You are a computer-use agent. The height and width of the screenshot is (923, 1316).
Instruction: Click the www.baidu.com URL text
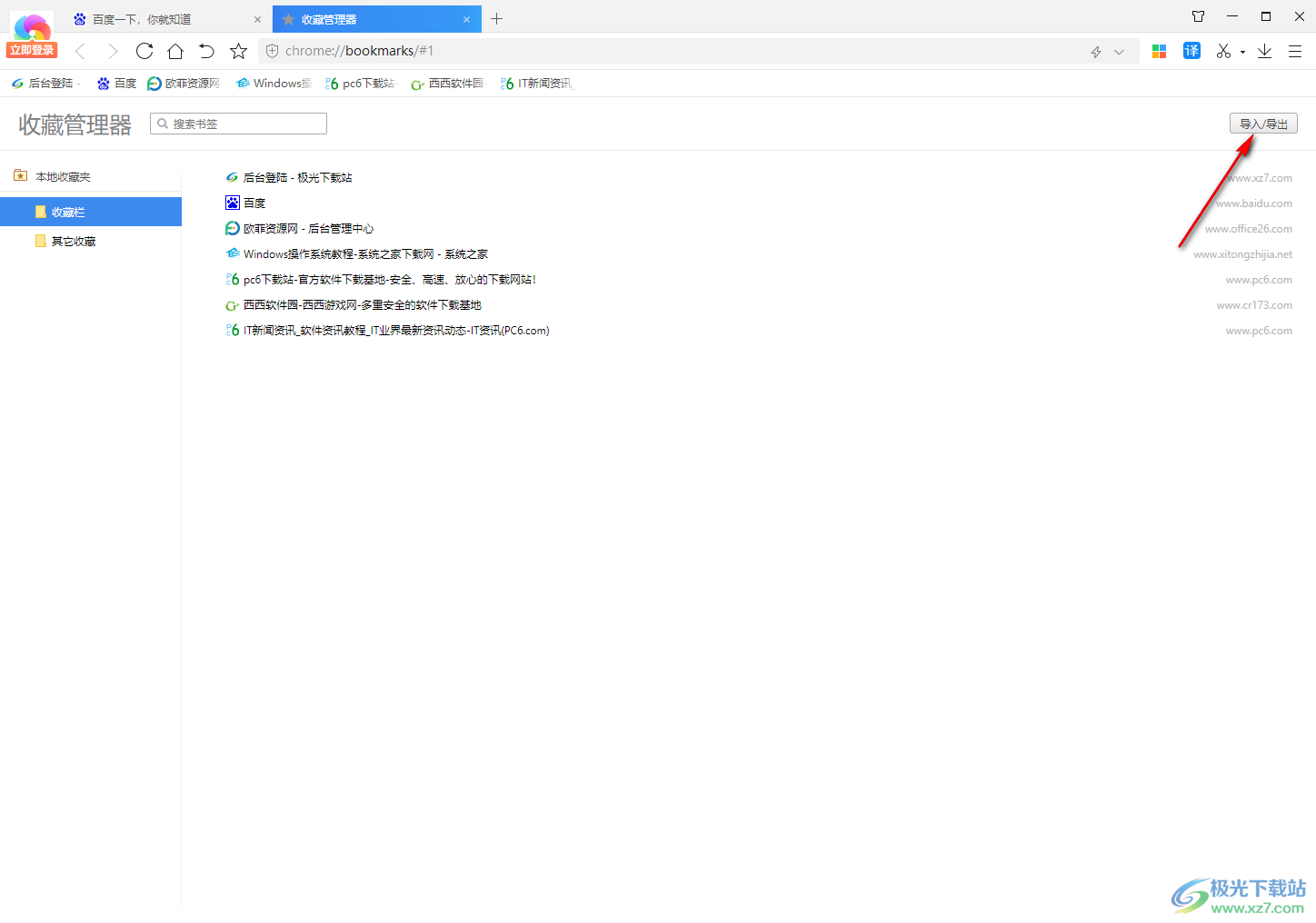coord(1254,203)
